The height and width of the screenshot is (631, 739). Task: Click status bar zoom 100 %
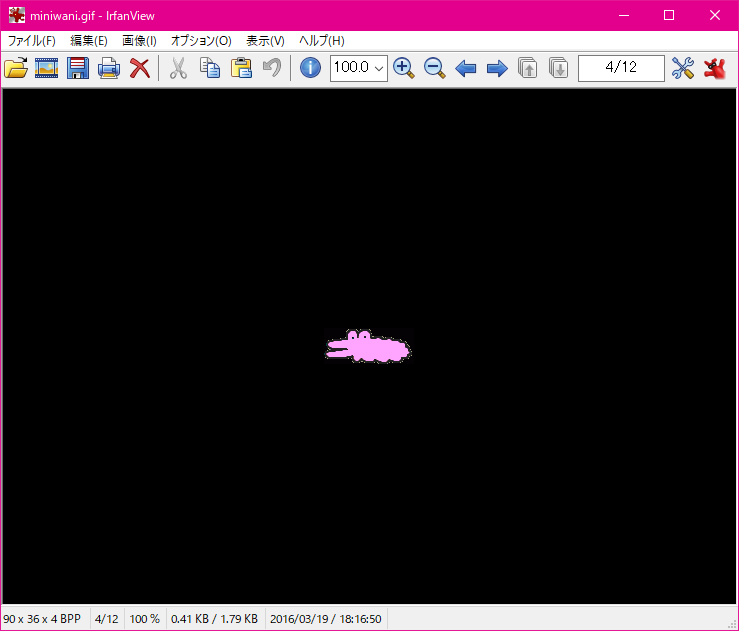coord(145,619)
